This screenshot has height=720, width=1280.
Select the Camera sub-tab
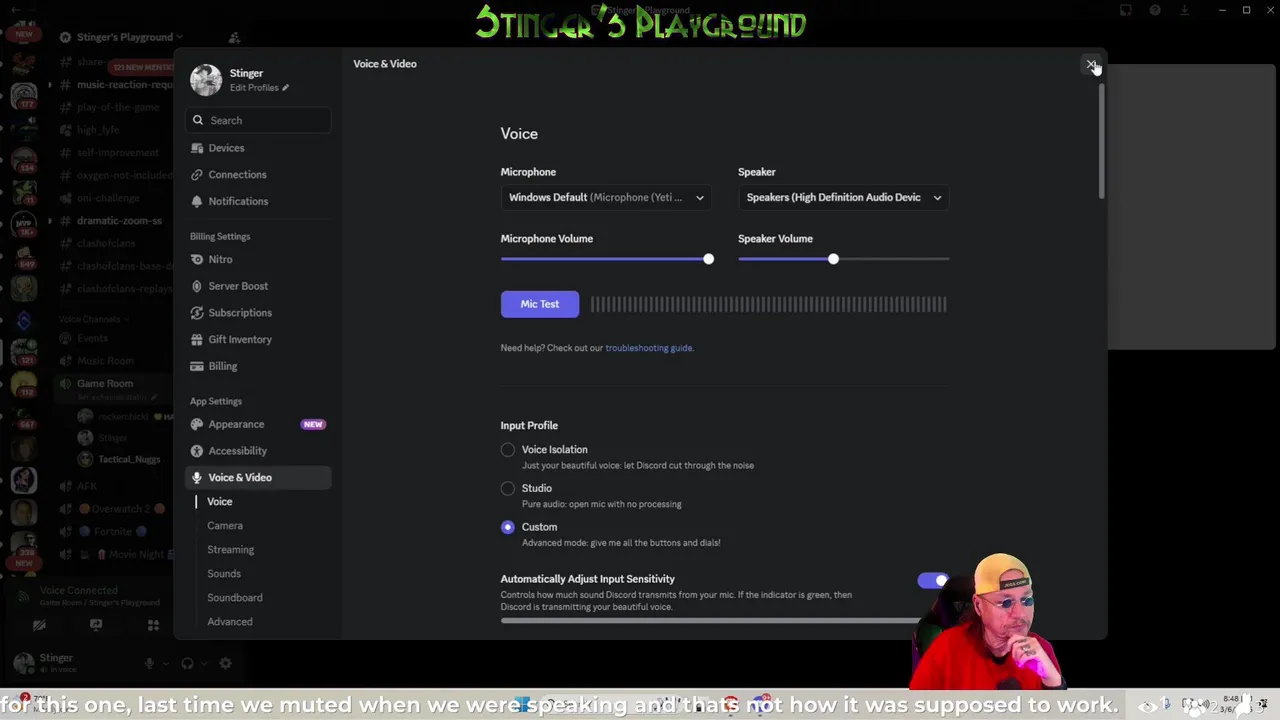point(225,526)
